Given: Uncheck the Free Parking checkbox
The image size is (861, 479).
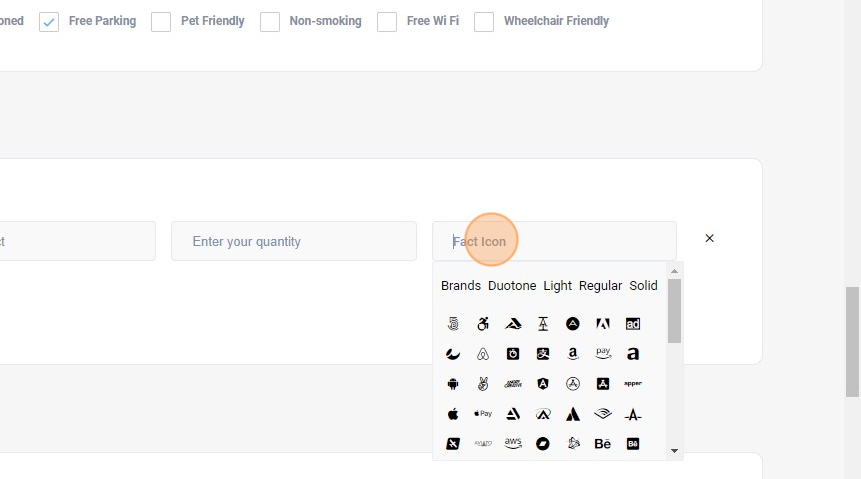Looking at the screenshot, I should pos(49,22).
